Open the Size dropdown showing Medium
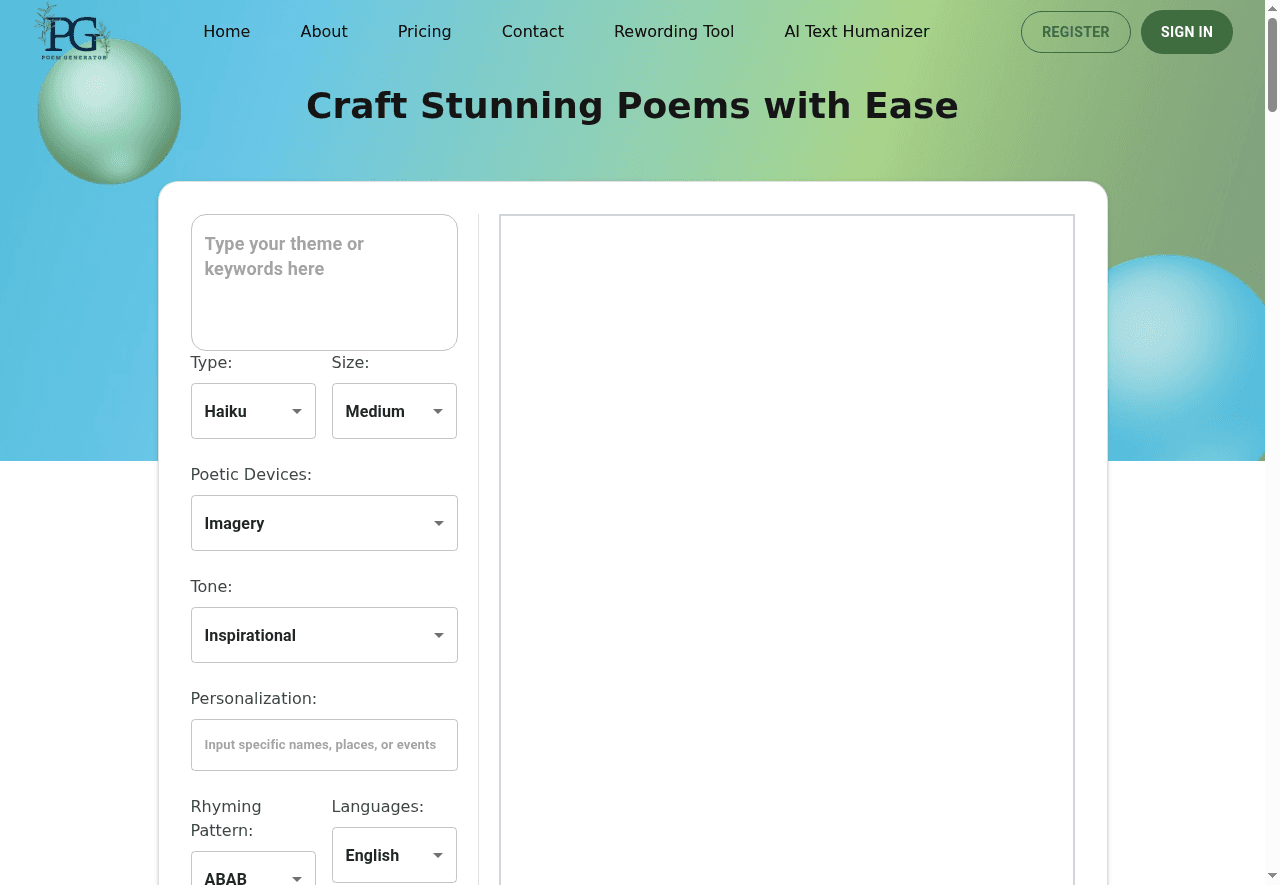The image size is (1280, 885). click(394, 411)
